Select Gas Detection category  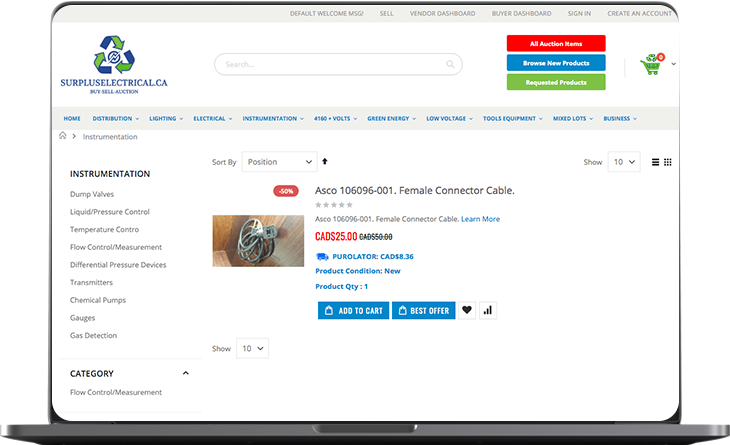[93, 336]
